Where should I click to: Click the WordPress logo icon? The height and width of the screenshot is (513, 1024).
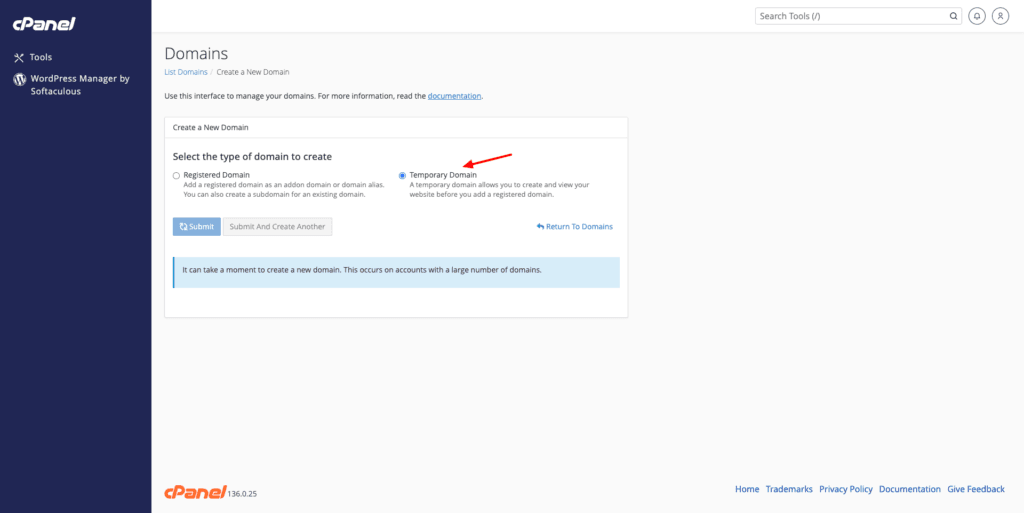click(20, 80)
